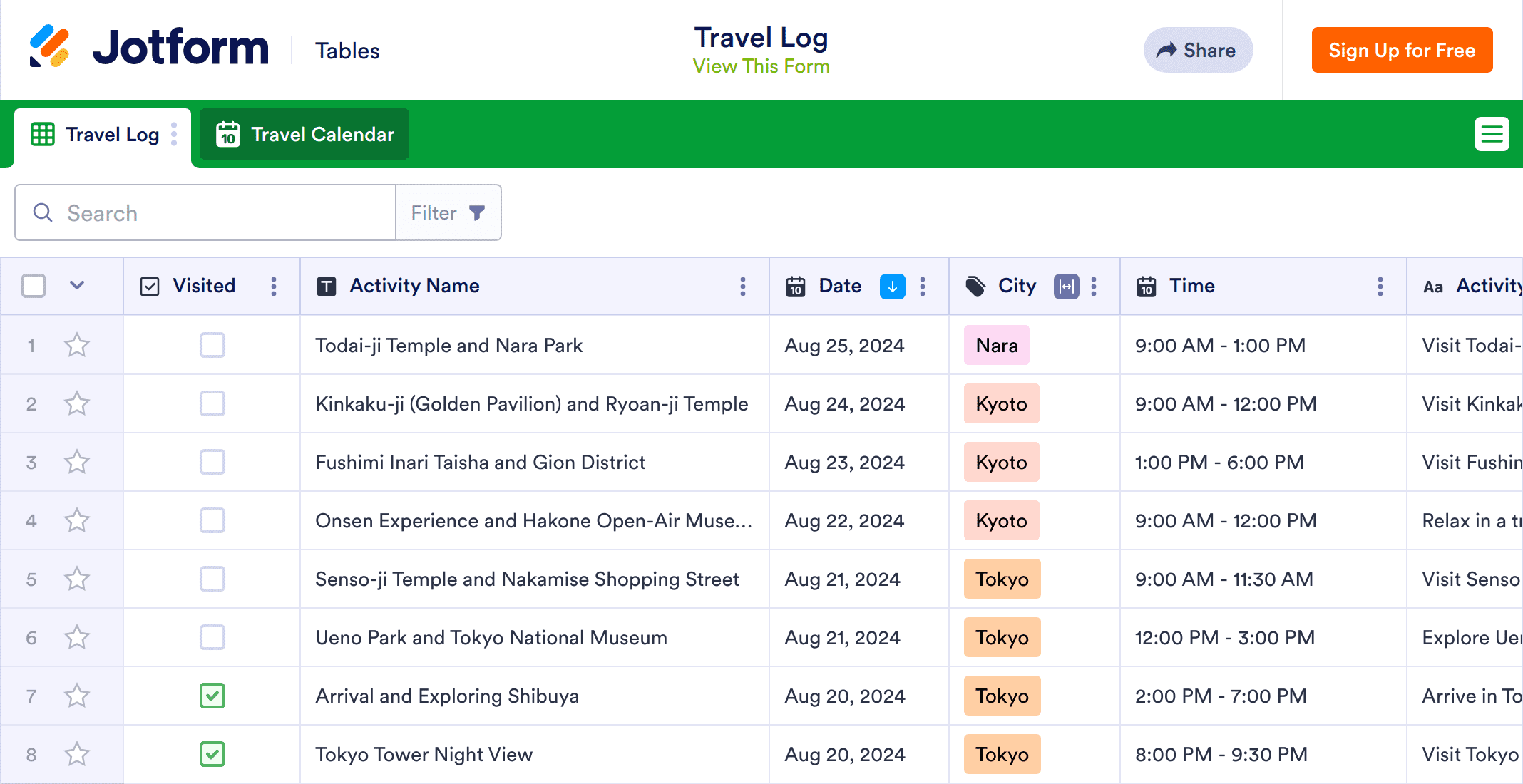Check Visited for Fushimi Inari Taisha row
1523x784 pixels.
[x=212, y=462]
